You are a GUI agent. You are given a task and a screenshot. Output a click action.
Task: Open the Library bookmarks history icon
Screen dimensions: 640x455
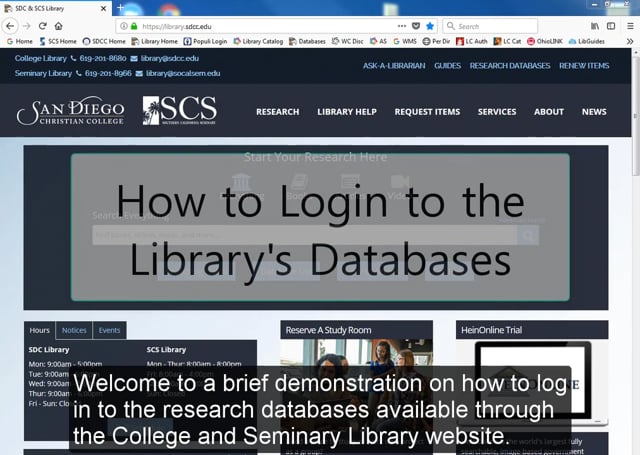[x=595, y=26]
